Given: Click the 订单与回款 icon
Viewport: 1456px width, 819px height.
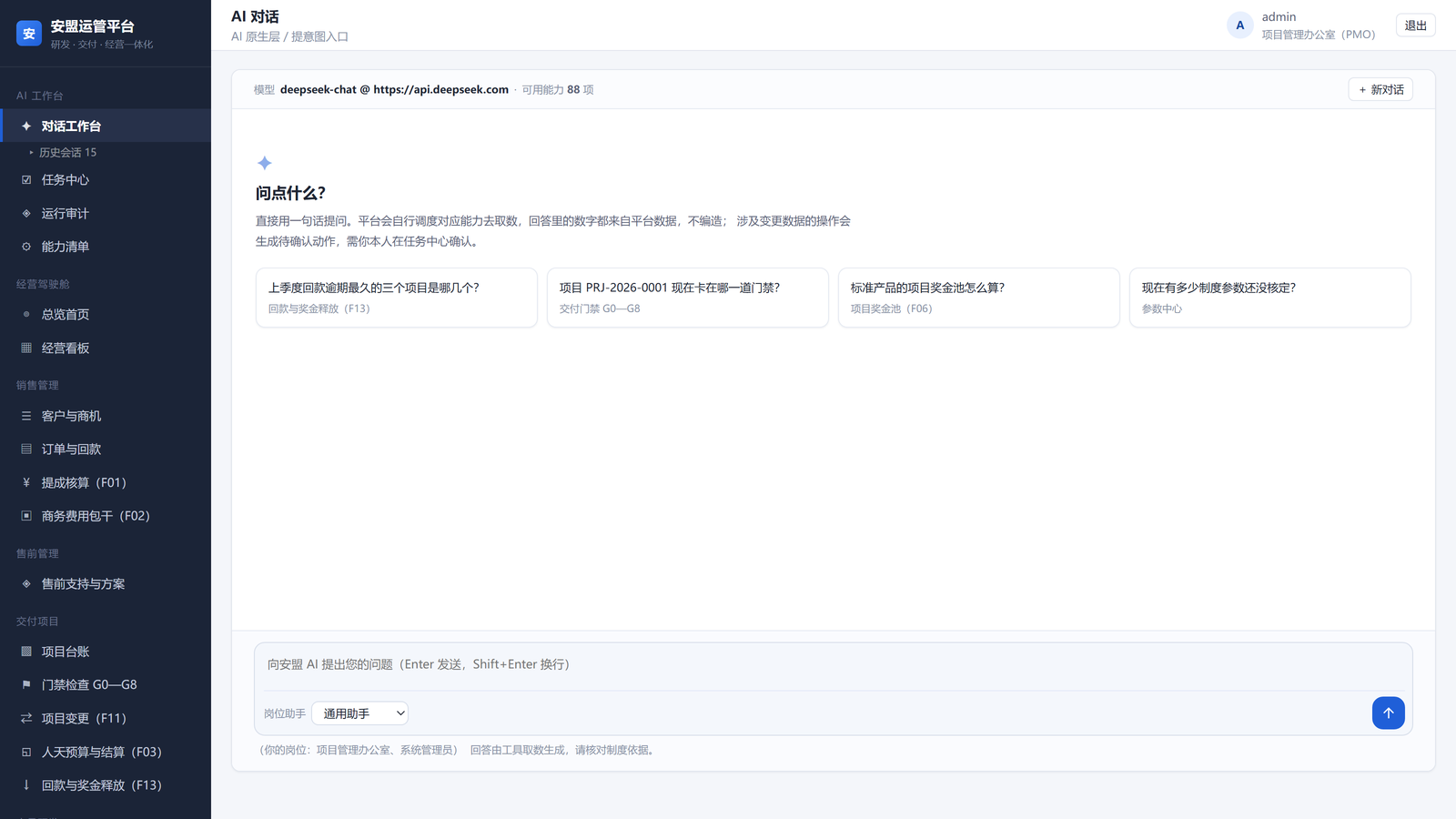Looking at the screenshot, I should pyautogui.click(x=26, y=449).
